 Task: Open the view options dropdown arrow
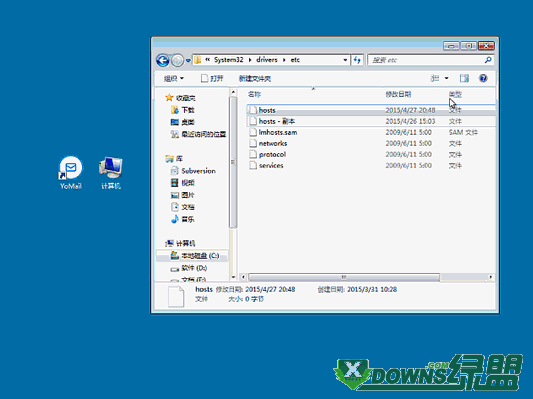447,79
